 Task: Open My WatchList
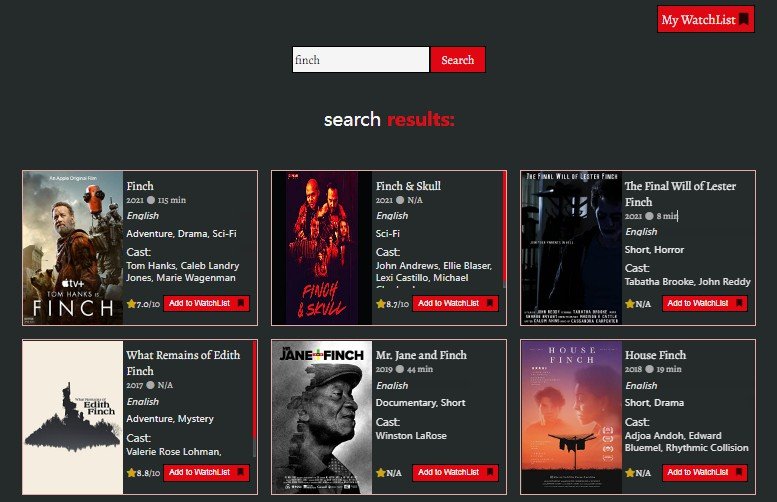(706, 20)
